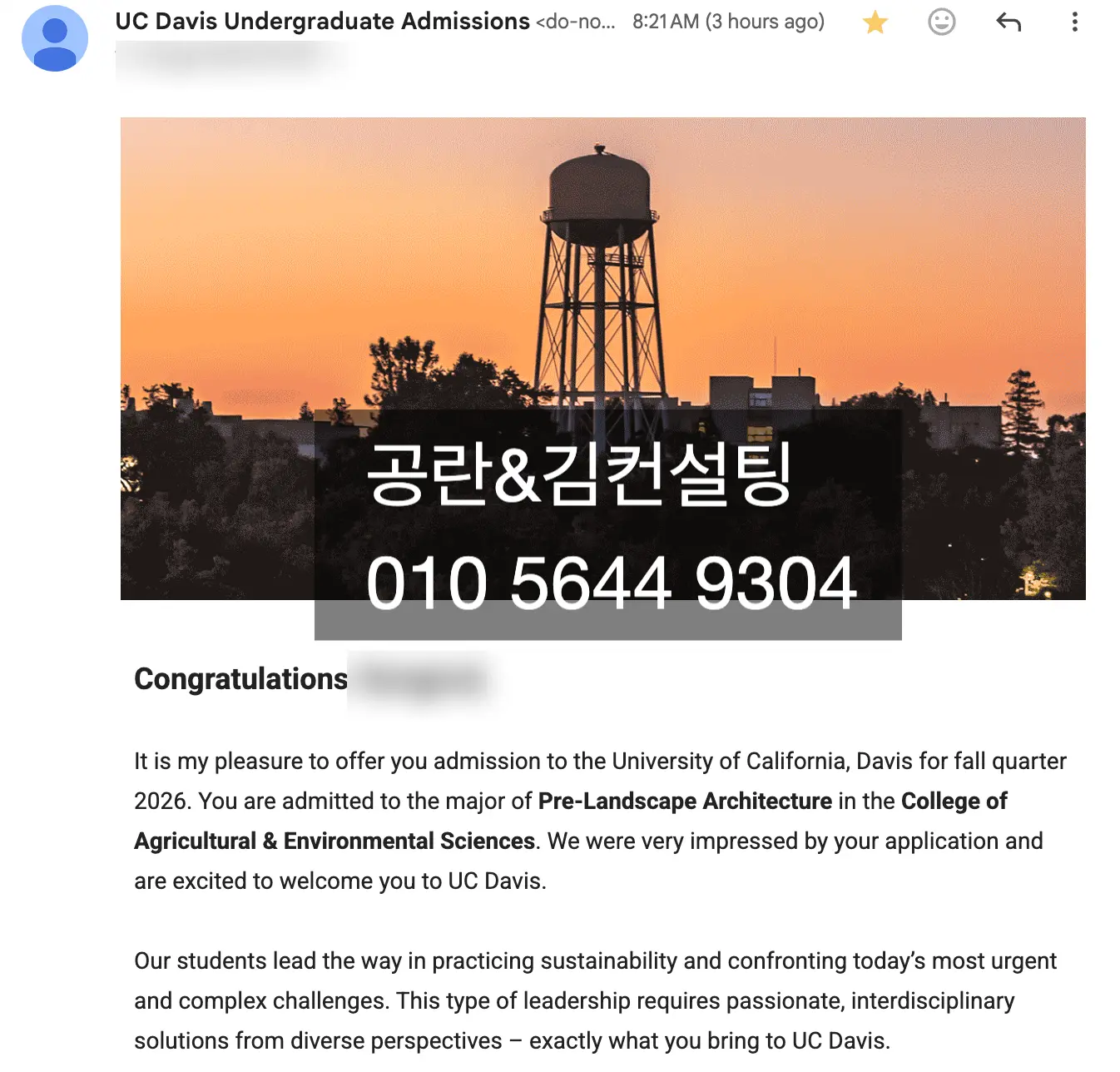Click the Korean text overlay on banner
This screenshot has height=1072, width=1120.
click(x=579, y=475)
